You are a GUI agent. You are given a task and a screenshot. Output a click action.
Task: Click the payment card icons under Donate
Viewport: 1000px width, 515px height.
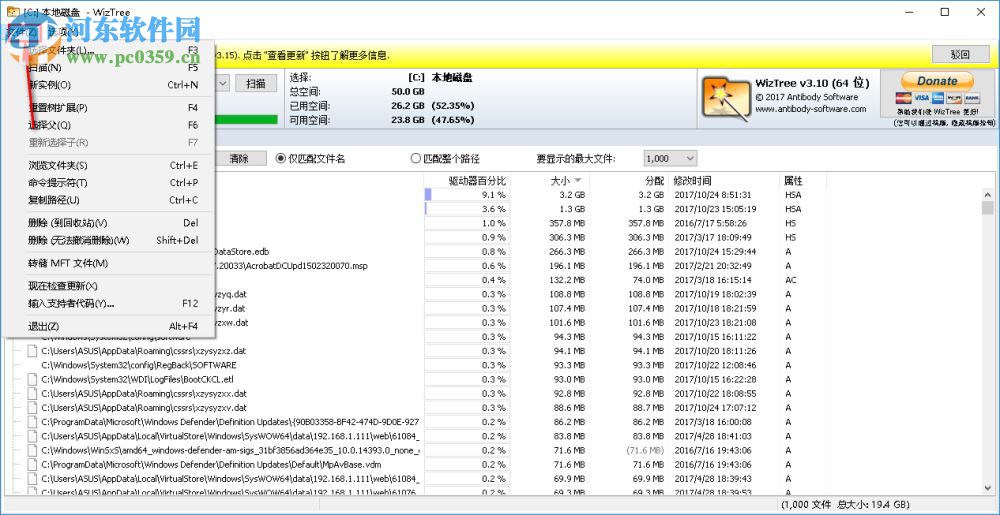pyautogui.click(x=937, y=98)
